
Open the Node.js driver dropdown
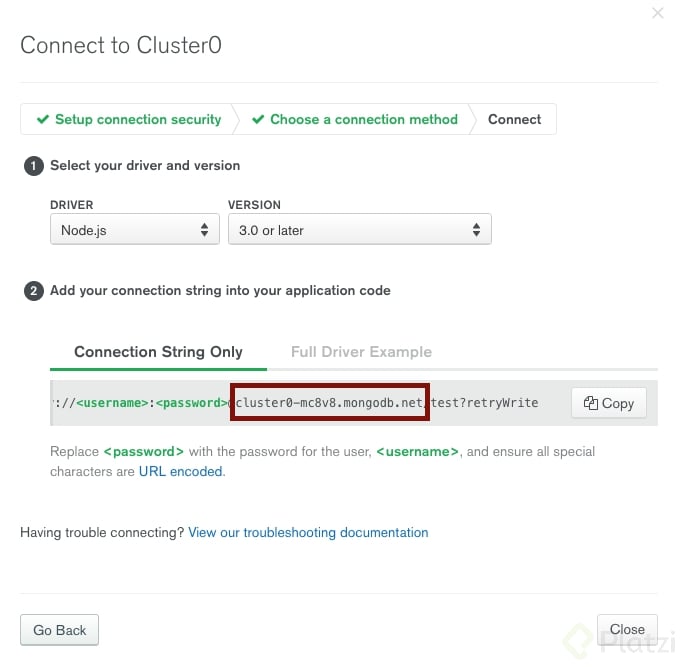tap(135, 229)
